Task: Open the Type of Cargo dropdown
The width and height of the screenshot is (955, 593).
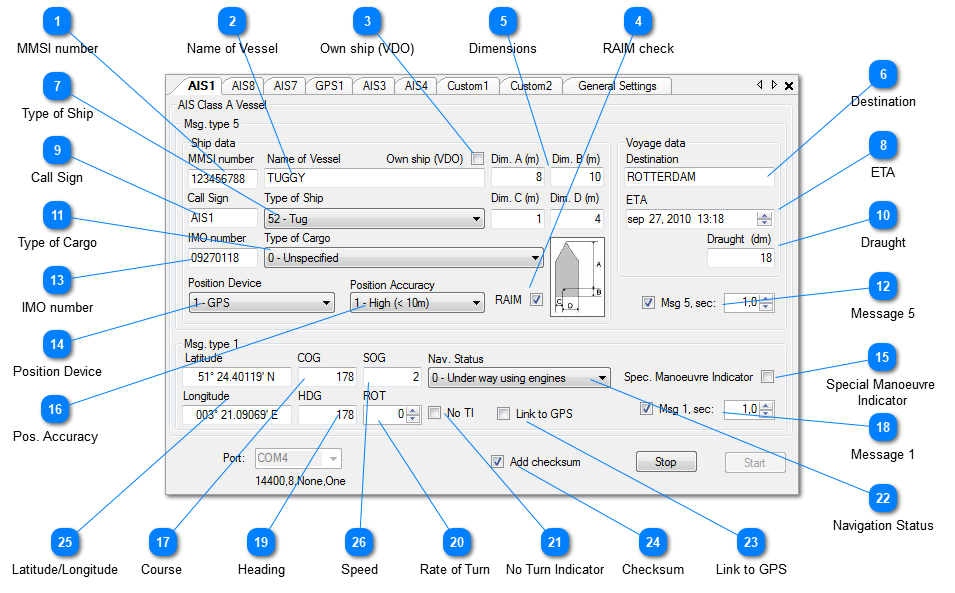Action: [403, 258]
